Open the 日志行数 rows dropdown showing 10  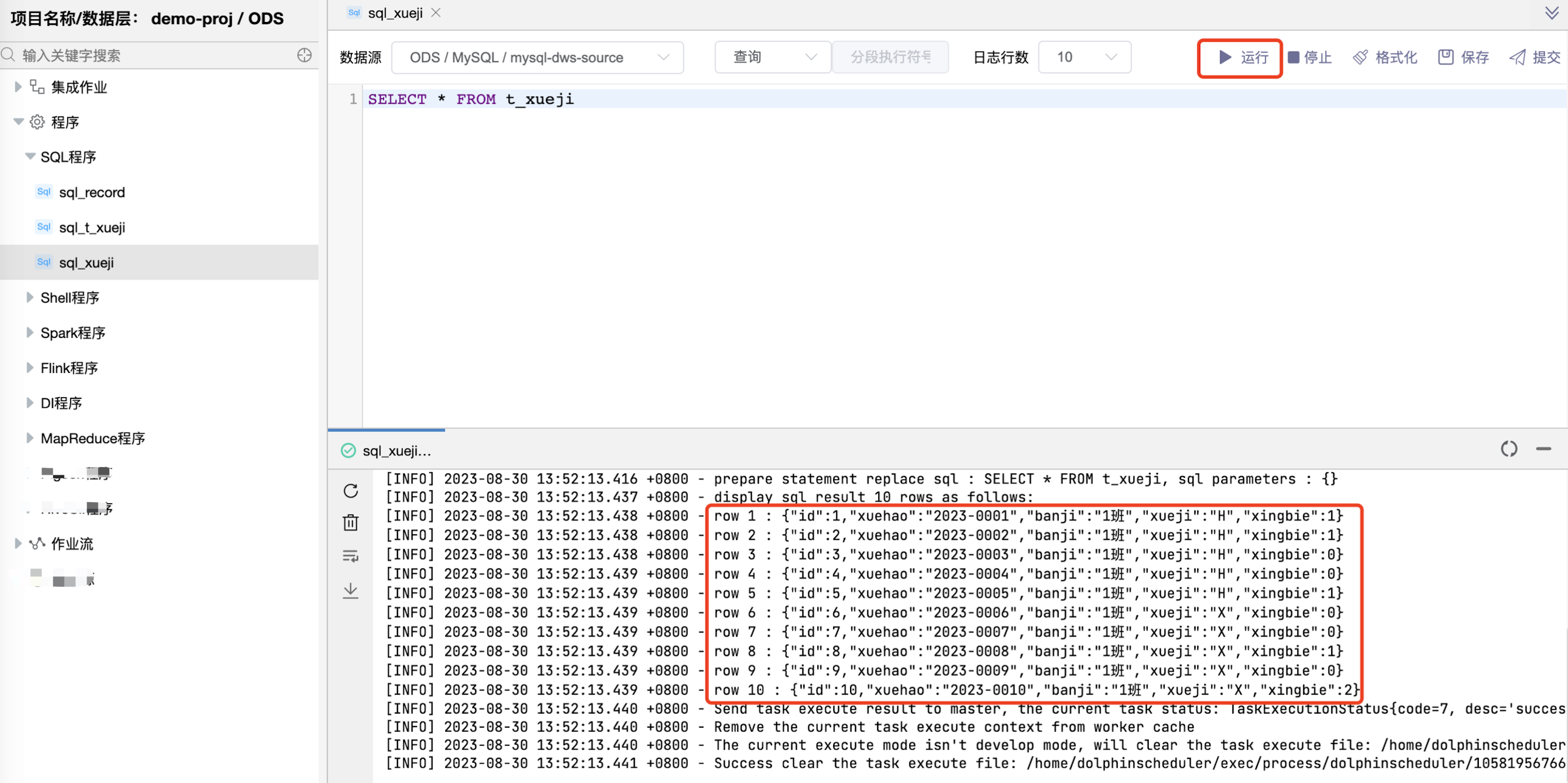point(1084,56)
